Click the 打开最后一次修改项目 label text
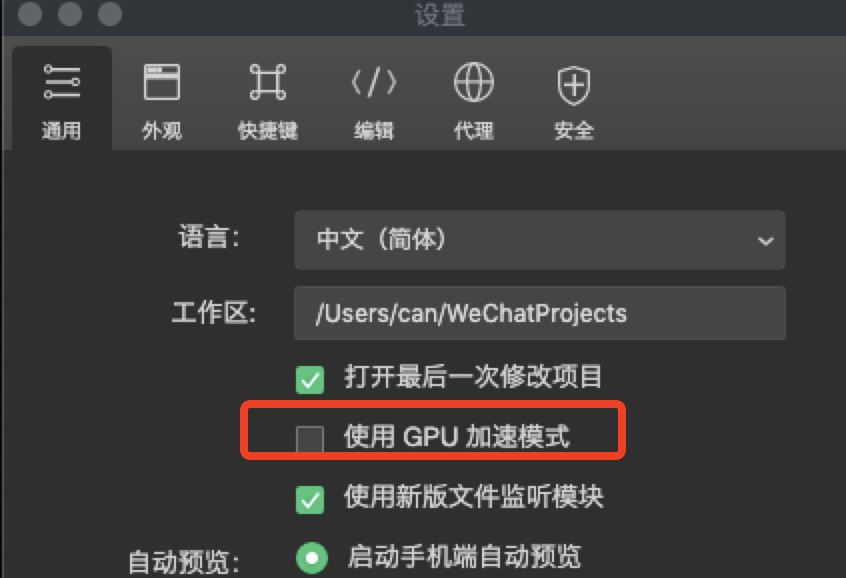 pyautogui.click(x=473, y=376)
